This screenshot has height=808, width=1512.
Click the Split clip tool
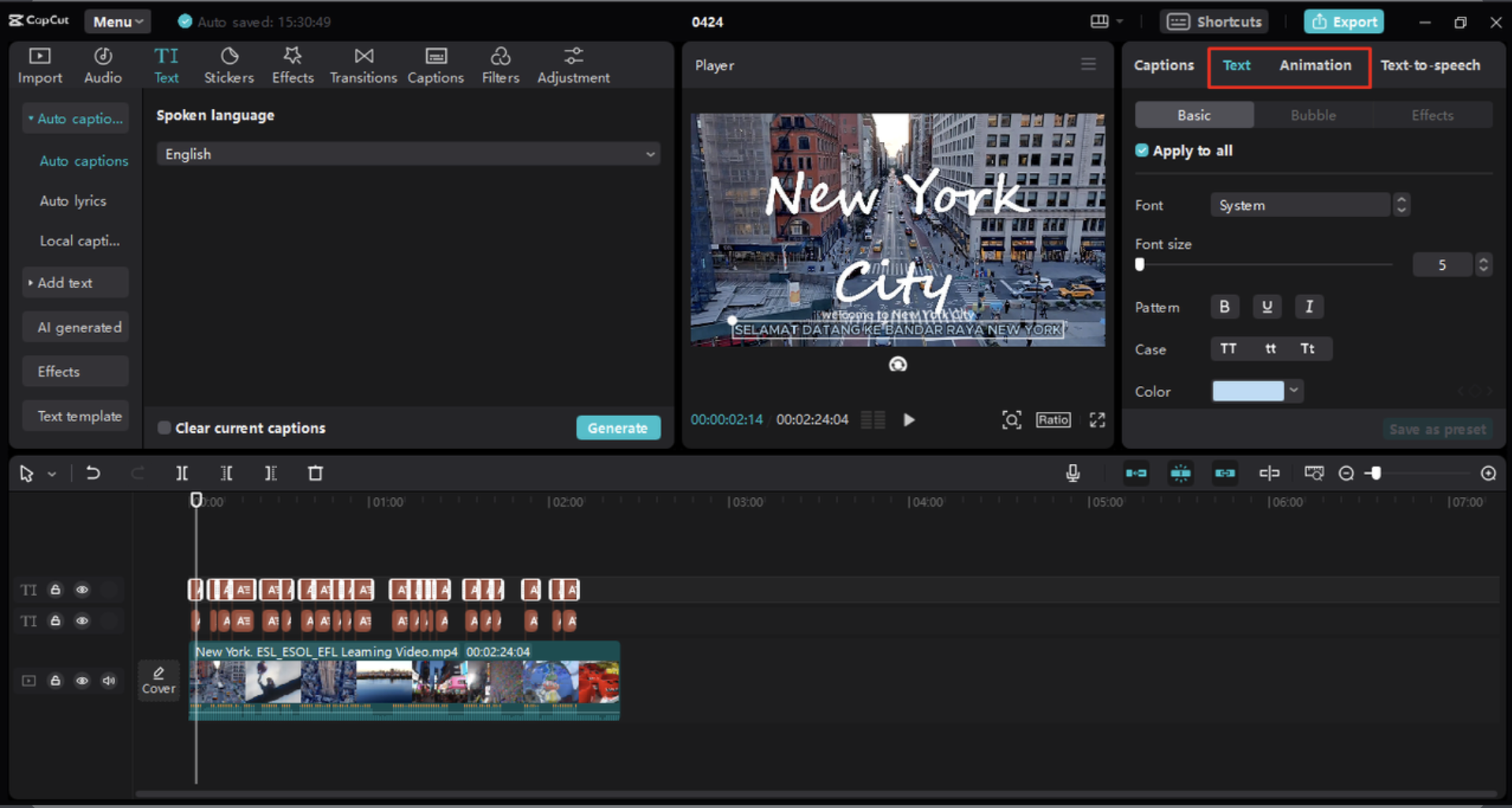[182, 473]
